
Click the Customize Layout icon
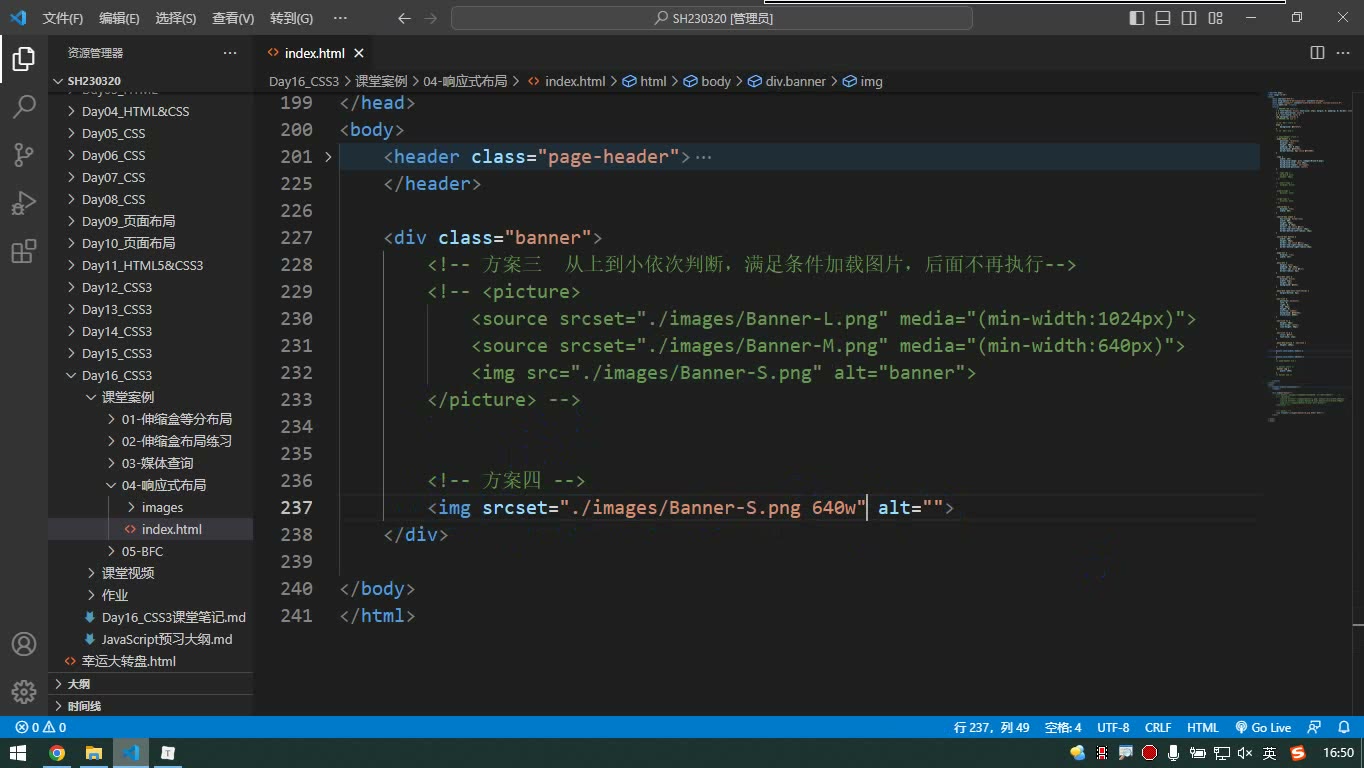pos(1215,18)
